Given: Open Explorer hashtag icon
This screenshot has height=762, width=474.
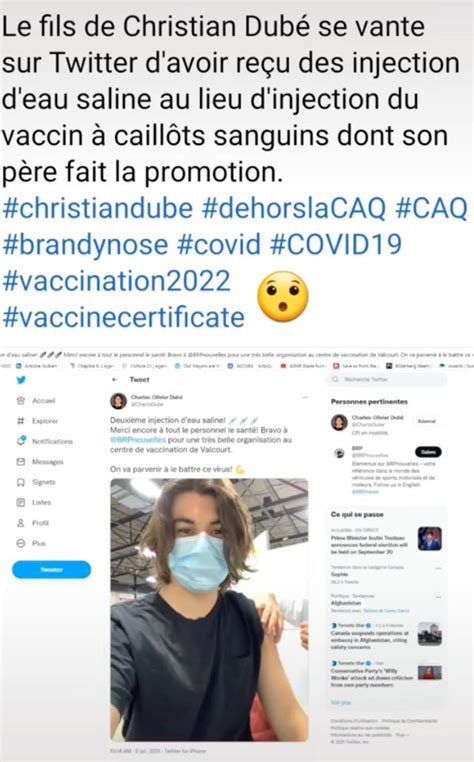Looking at the screenshot, I should point(20,421).
